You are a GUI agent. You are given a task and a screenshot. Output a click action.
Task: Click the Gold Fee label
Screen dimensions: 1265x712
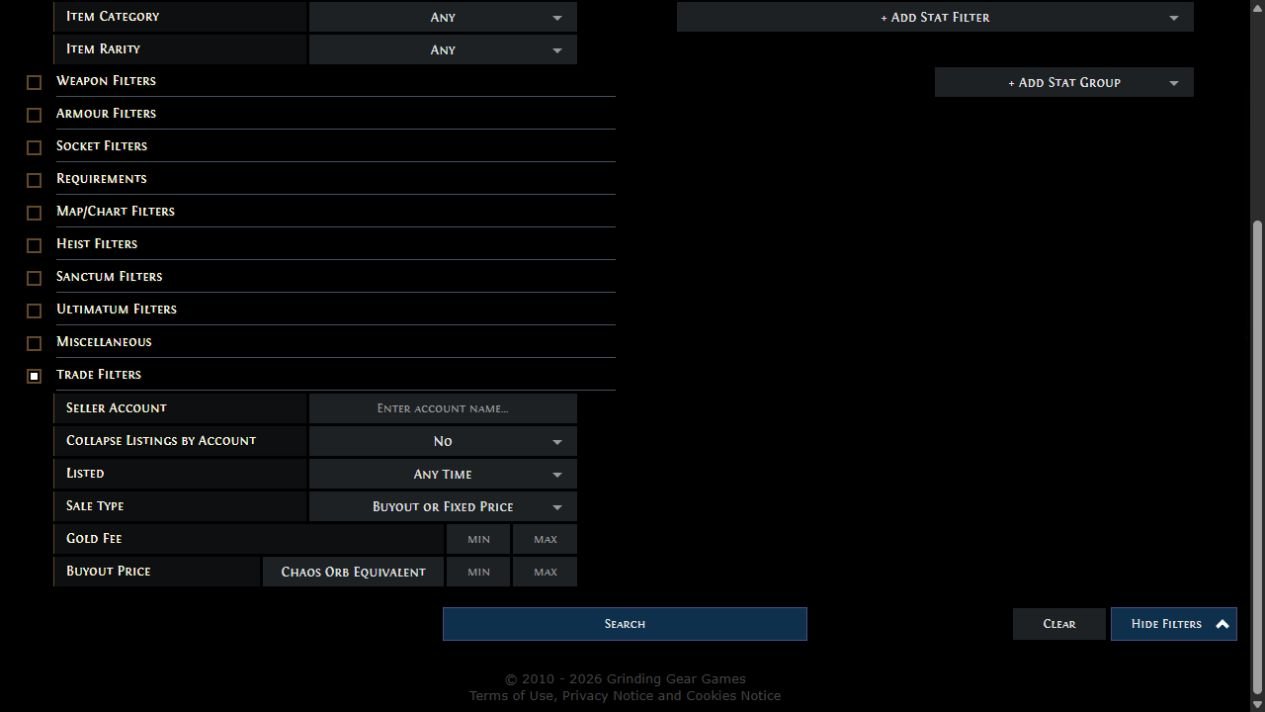(x=94, y=538)
